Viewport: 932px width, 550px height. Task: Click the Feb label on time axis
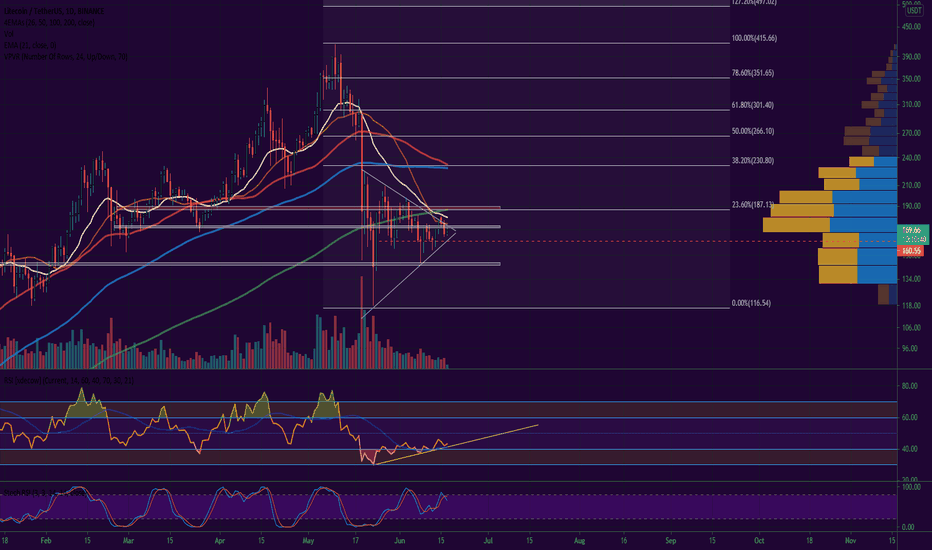(46, 541)
